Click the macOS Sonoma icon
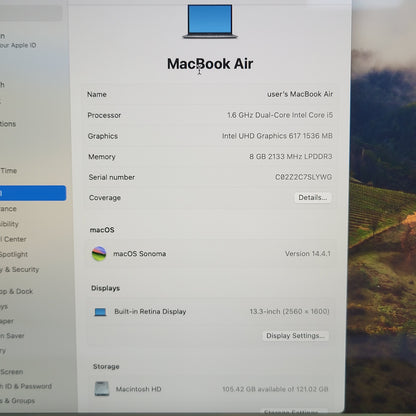Image resolution: width=416 pixels, height=416 pixels. [99, 254]
